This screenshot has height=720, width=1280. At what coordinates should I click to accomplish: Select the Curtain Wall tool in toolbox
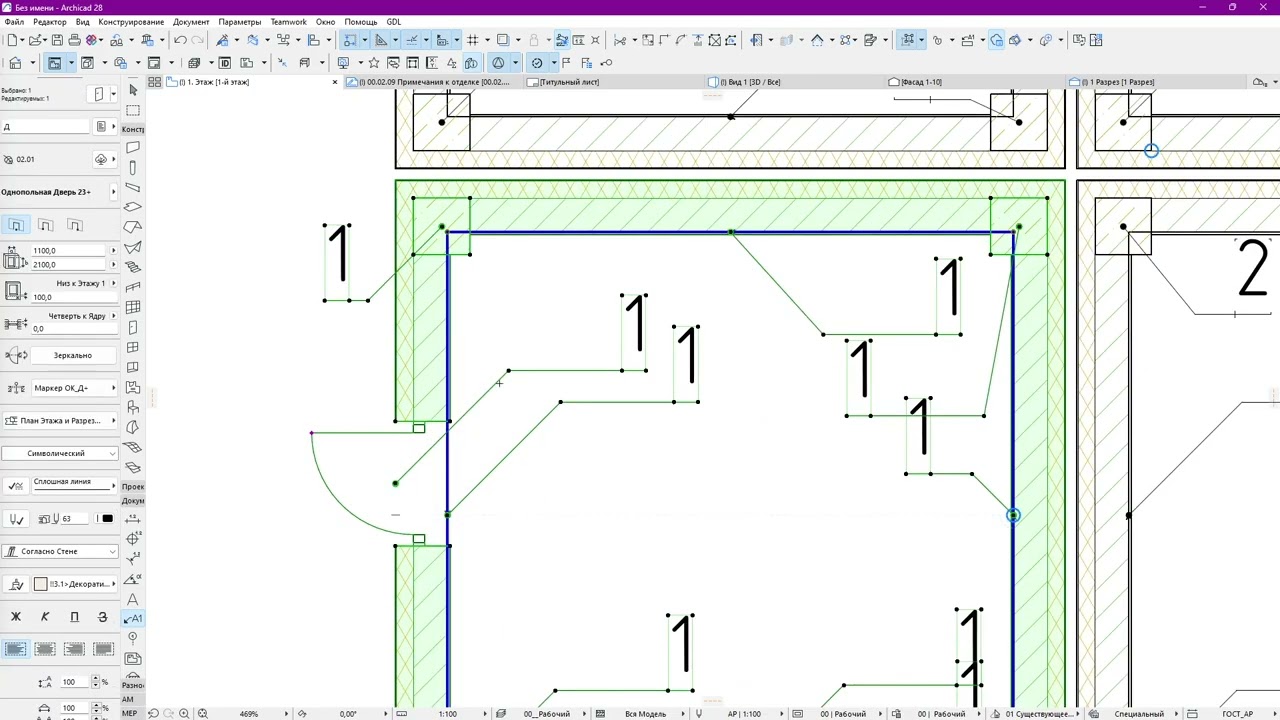(133, 308)
